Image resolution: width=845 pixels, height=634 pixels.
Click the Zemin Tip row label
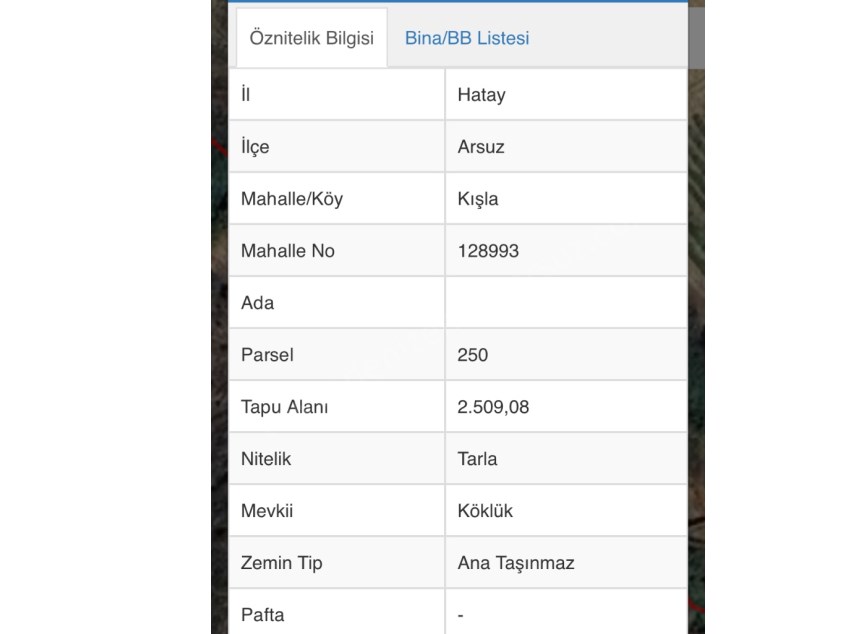pos(280,562)
